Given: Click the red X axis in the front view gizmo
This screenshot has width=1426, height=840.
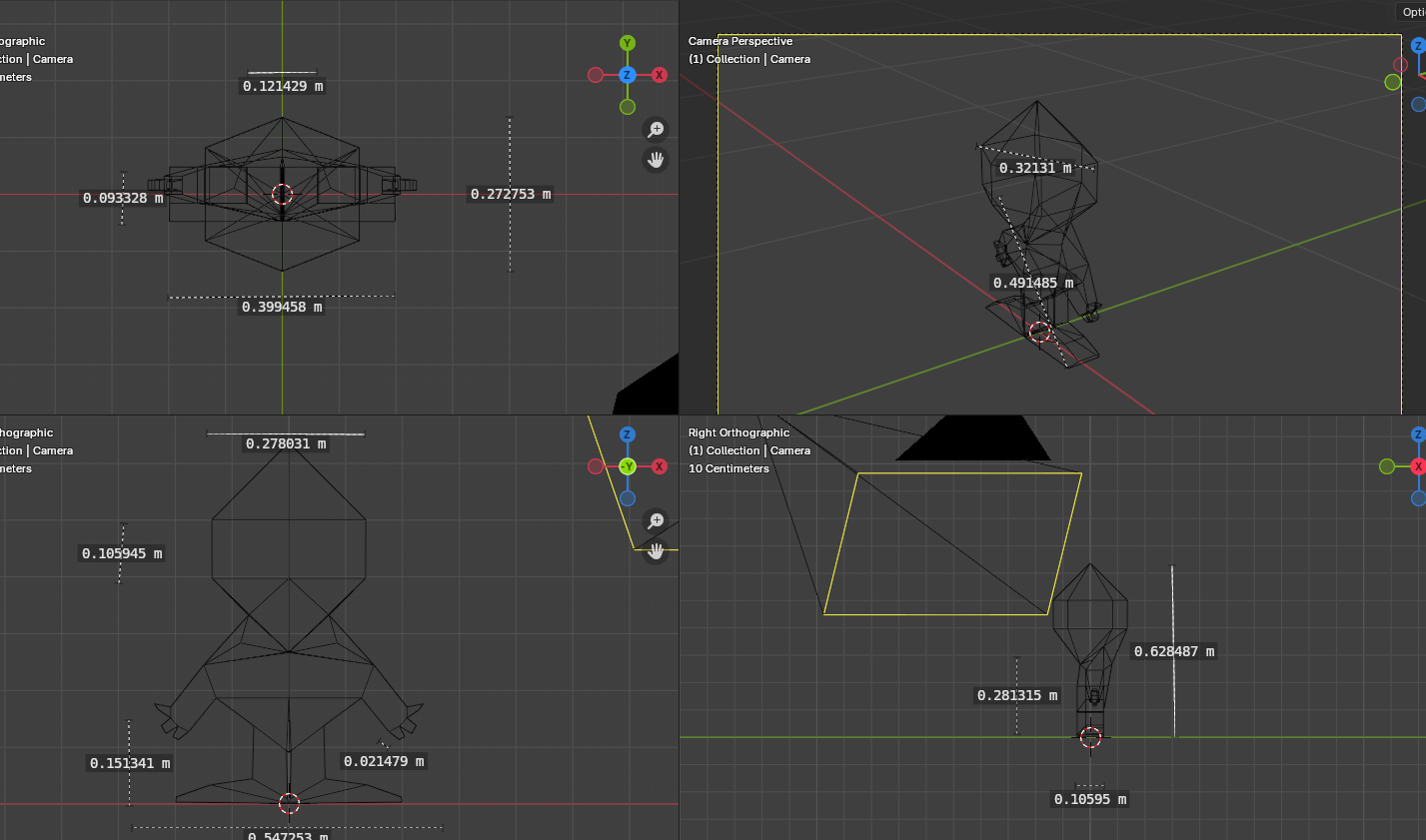Looking at the screenshot, I should pyautogui.click(x=660, y=466).
